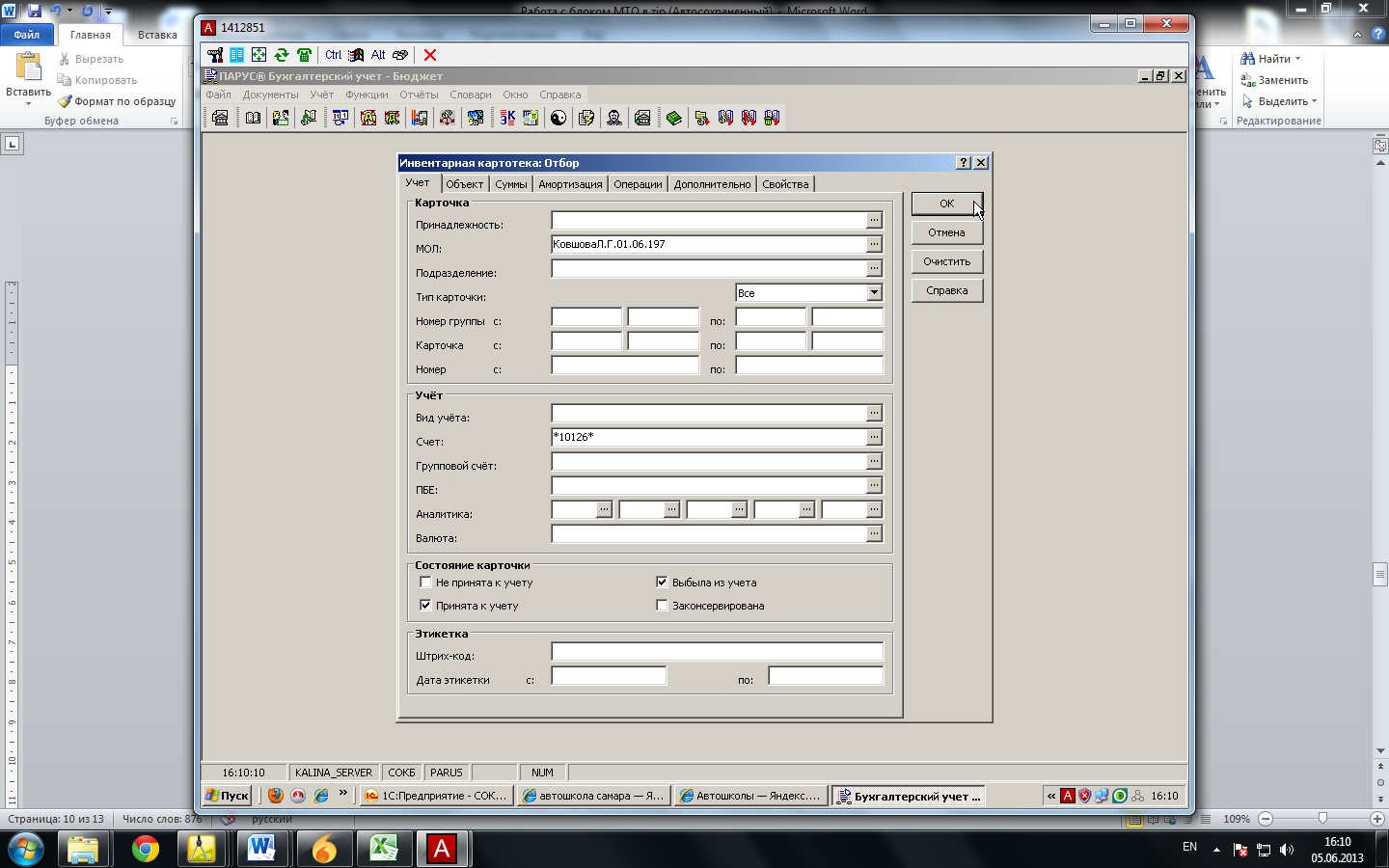
Task: Click the full screen arrows icon
Action: pos(259,55)
